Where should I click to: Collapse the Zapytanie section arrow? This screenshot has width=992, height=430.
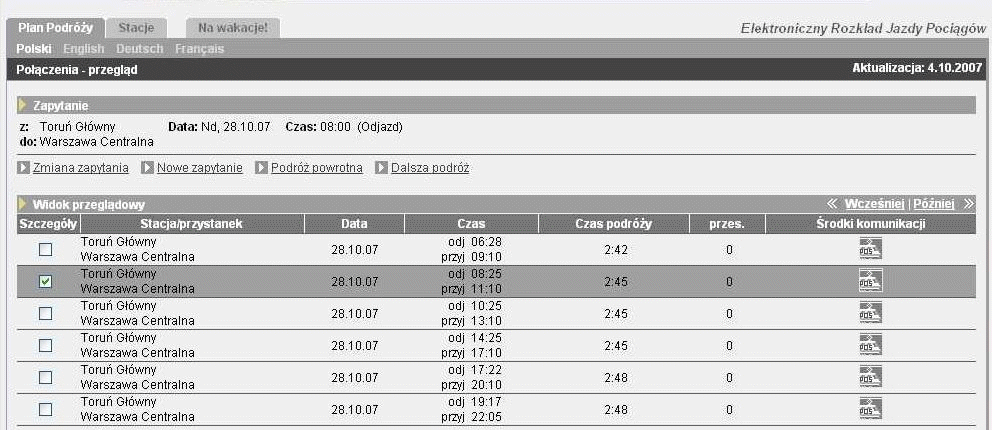(23, 105)
